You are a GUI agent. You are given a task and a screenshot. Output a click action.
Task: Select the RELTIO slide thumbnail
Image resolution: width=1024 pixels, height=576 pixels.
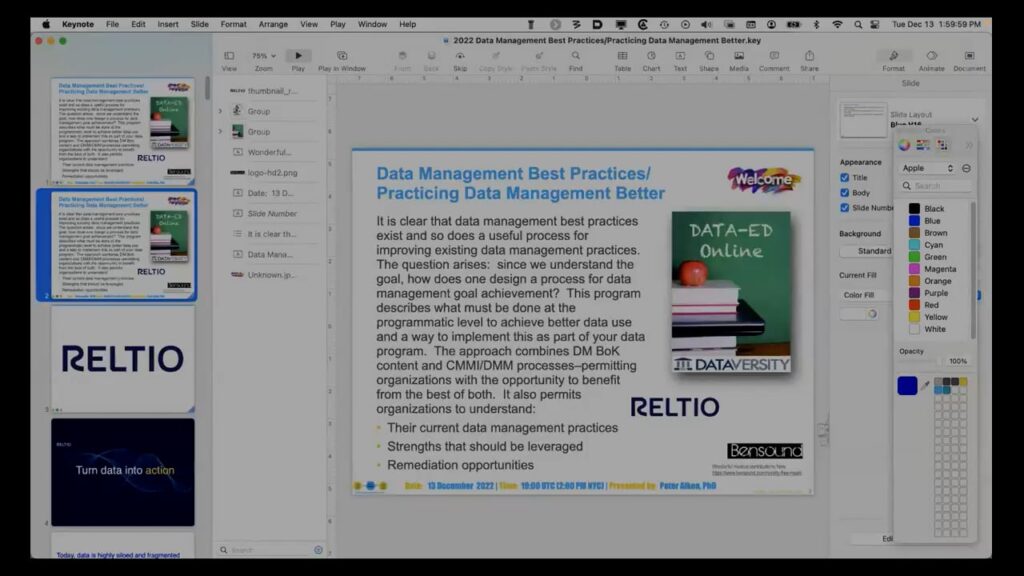click(123, 359)
